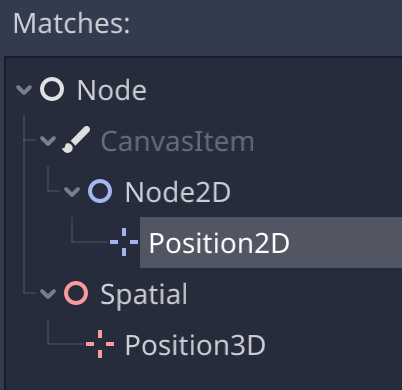Collapse the Spatial branch chevron

(x=48, y=294)
